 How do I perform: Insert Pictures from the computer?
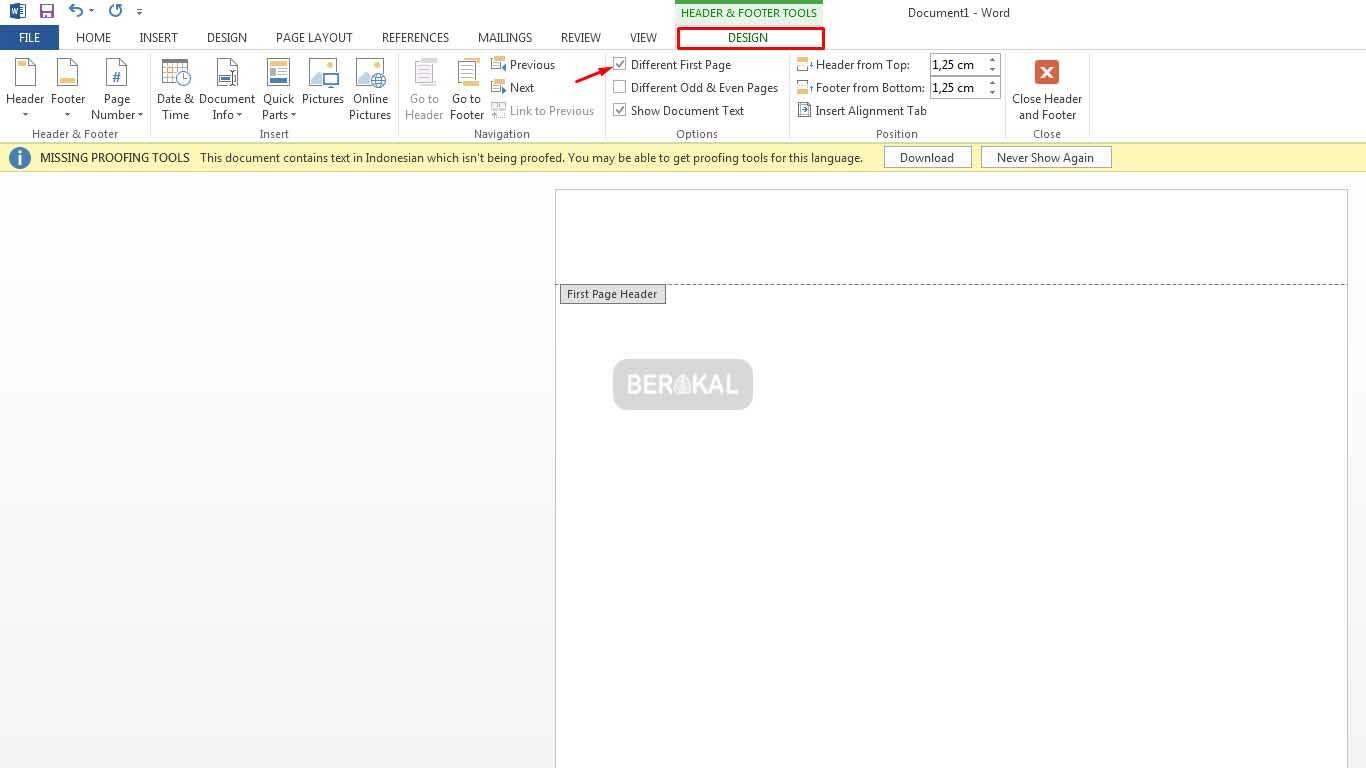[323, 82]
